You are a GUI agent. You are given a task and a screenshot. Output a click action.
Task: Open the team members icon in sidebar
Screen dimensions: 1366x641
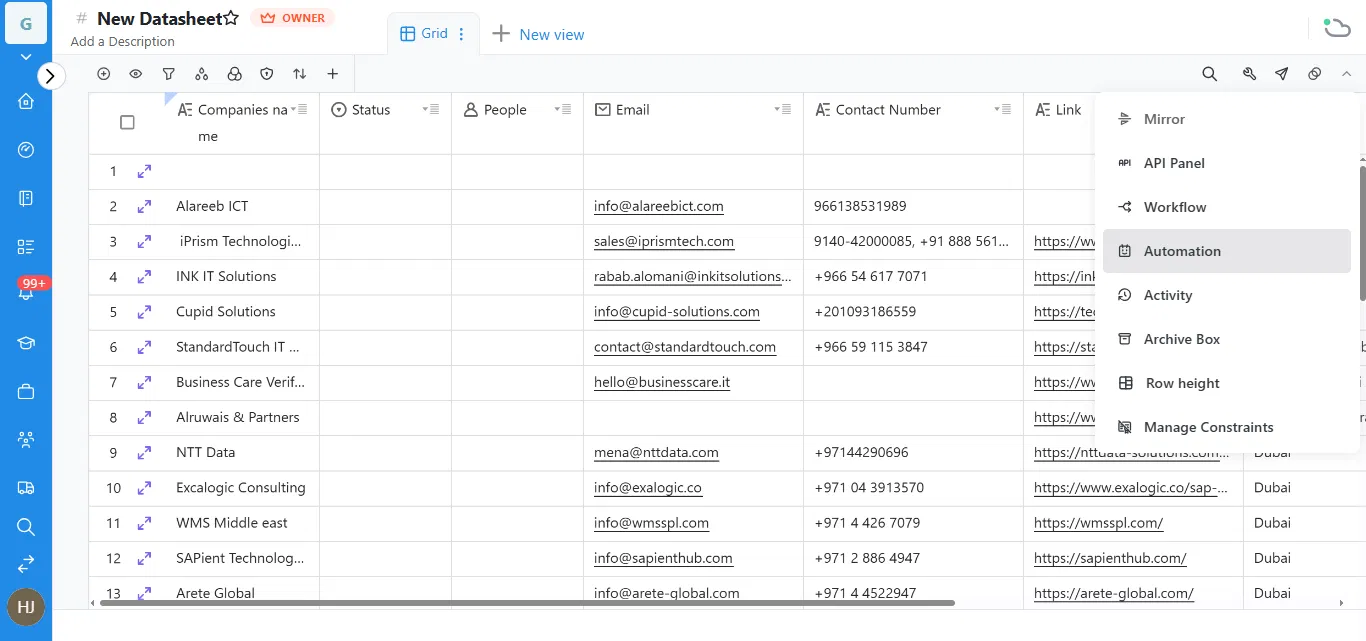pos(26,439)
